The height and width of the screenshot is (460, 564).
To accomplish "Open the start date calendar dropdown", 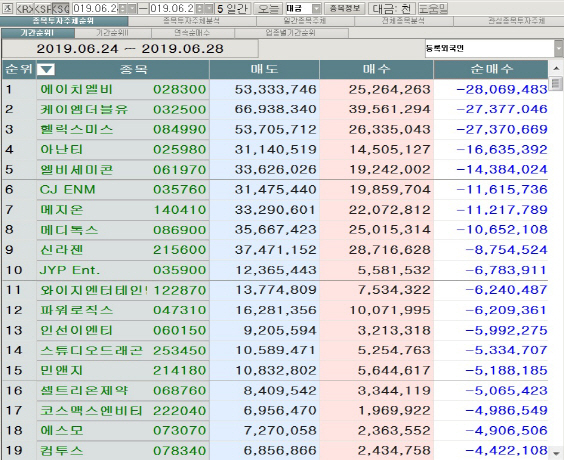I will click(x=132, y=9).
